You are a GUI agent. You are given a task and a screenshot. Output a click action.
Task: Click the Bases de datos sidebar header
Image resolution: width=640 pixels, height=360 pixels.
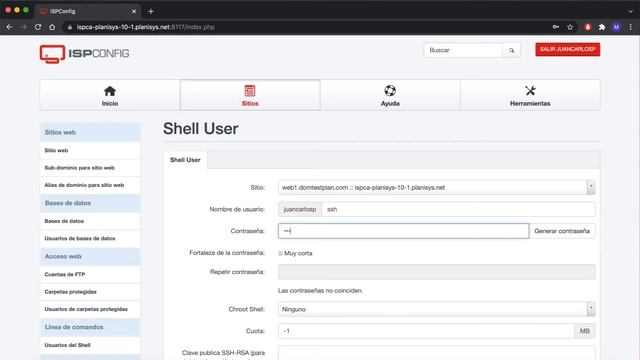[x=90, y=203]
